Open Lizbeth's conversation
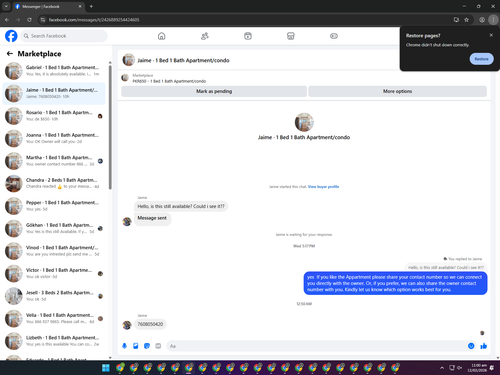 (54, 341)
